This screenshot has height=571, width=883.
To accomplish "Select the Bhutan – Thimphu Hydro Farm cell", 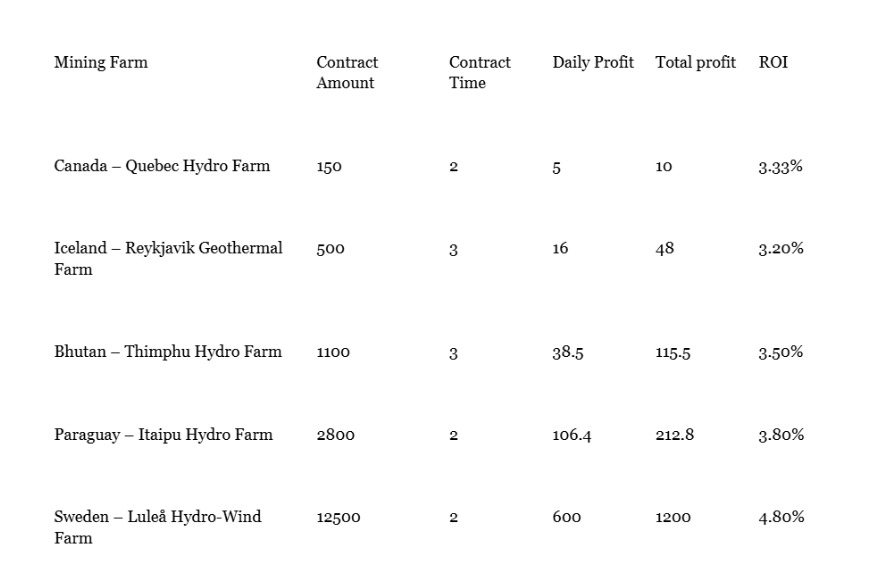I will [168, 352].
